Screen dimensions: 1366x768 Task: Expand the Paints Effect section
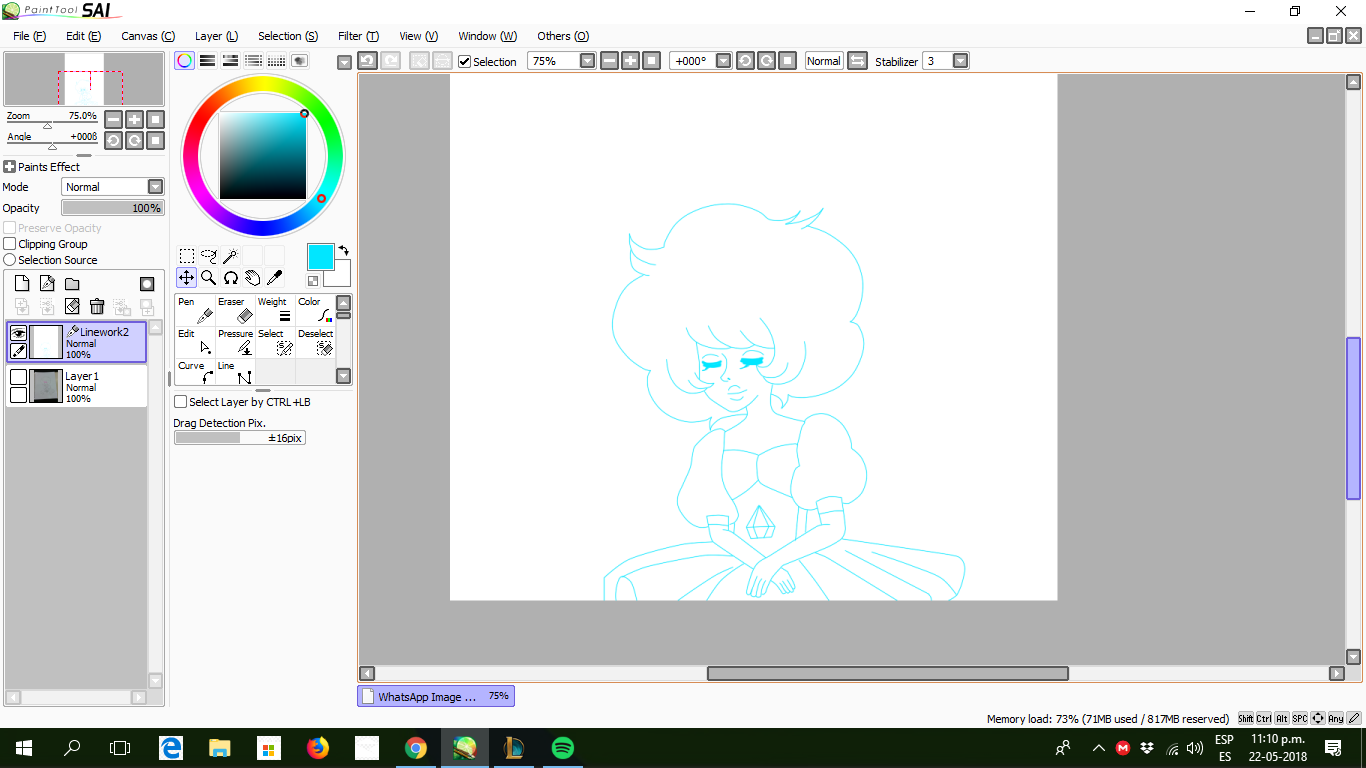coord(10,167)
